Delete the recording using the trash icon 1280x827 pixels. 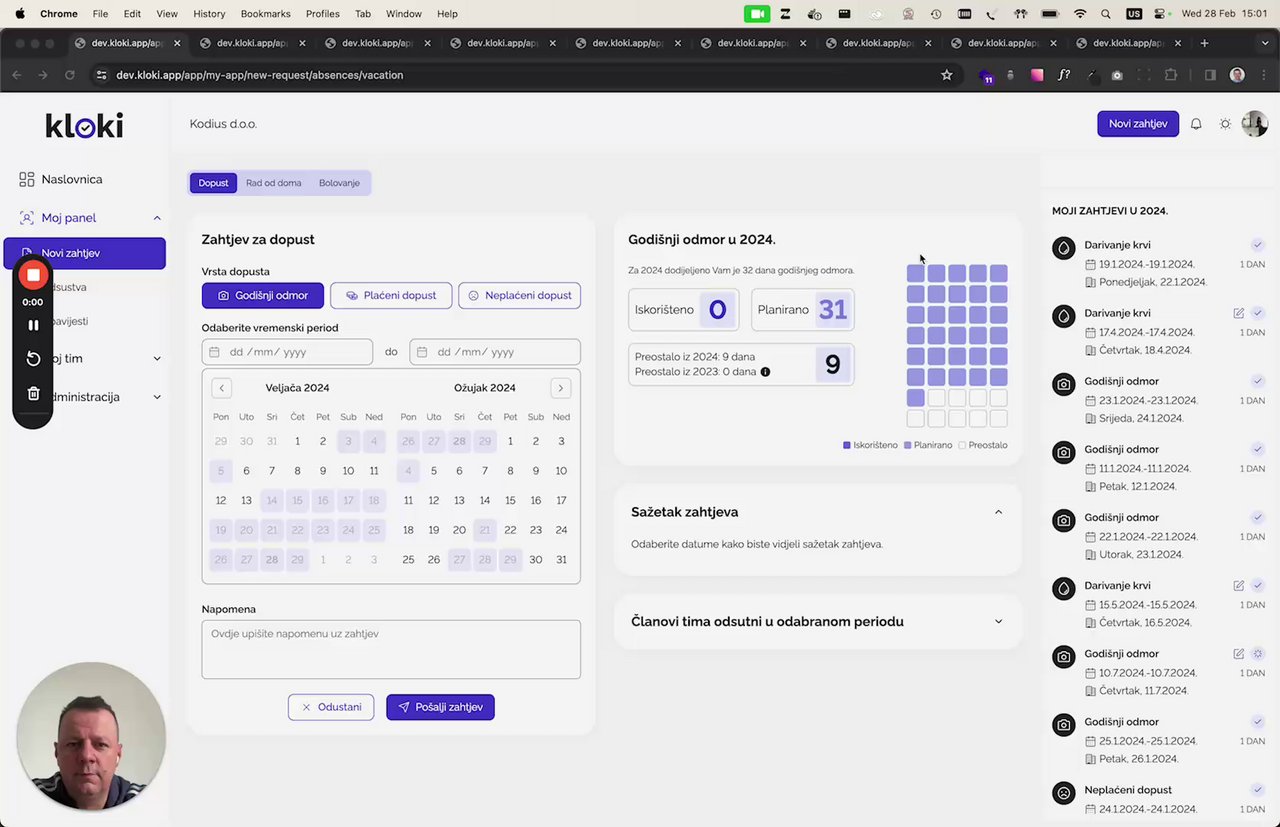tap(33, 394)
